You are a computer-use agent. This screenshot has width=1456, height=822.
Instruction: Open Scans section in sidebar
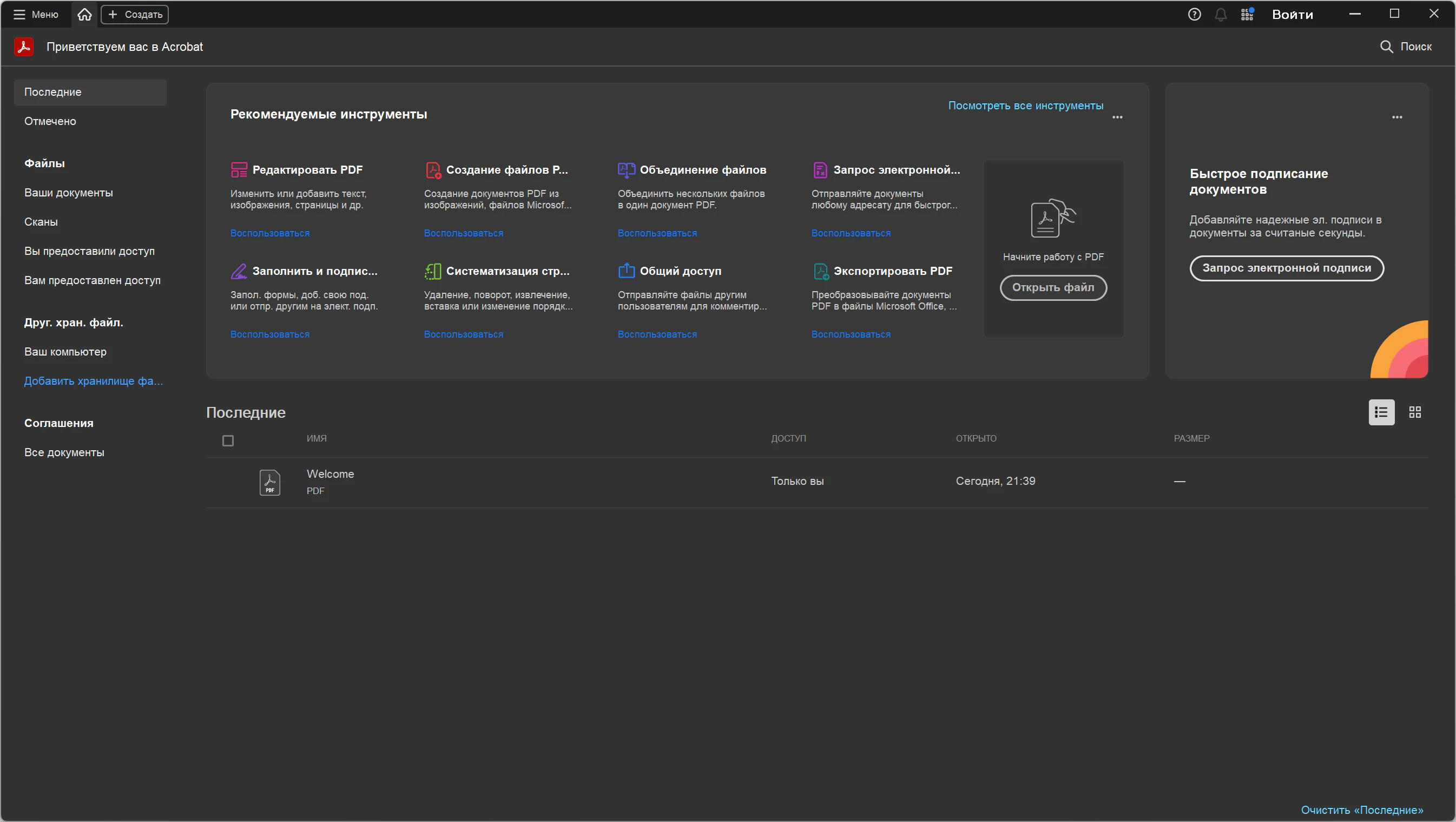(x=41, y=222)
